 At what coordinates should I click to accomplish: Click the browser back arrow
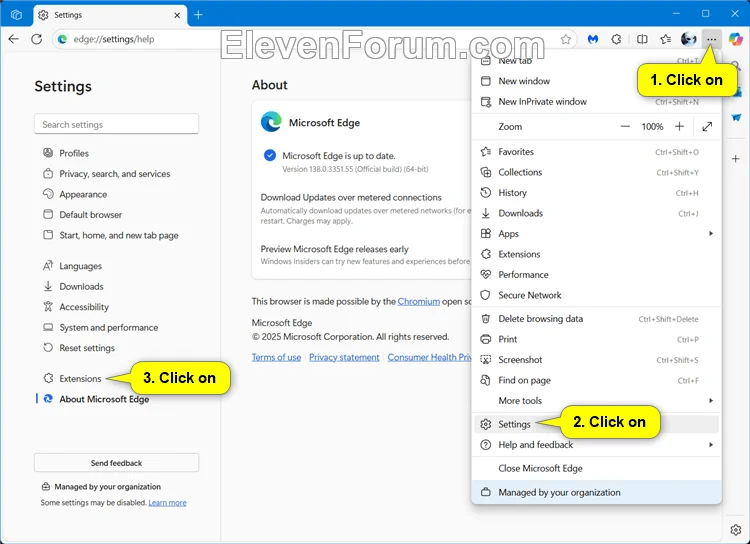pyautogui.click(x=14, y=39)
